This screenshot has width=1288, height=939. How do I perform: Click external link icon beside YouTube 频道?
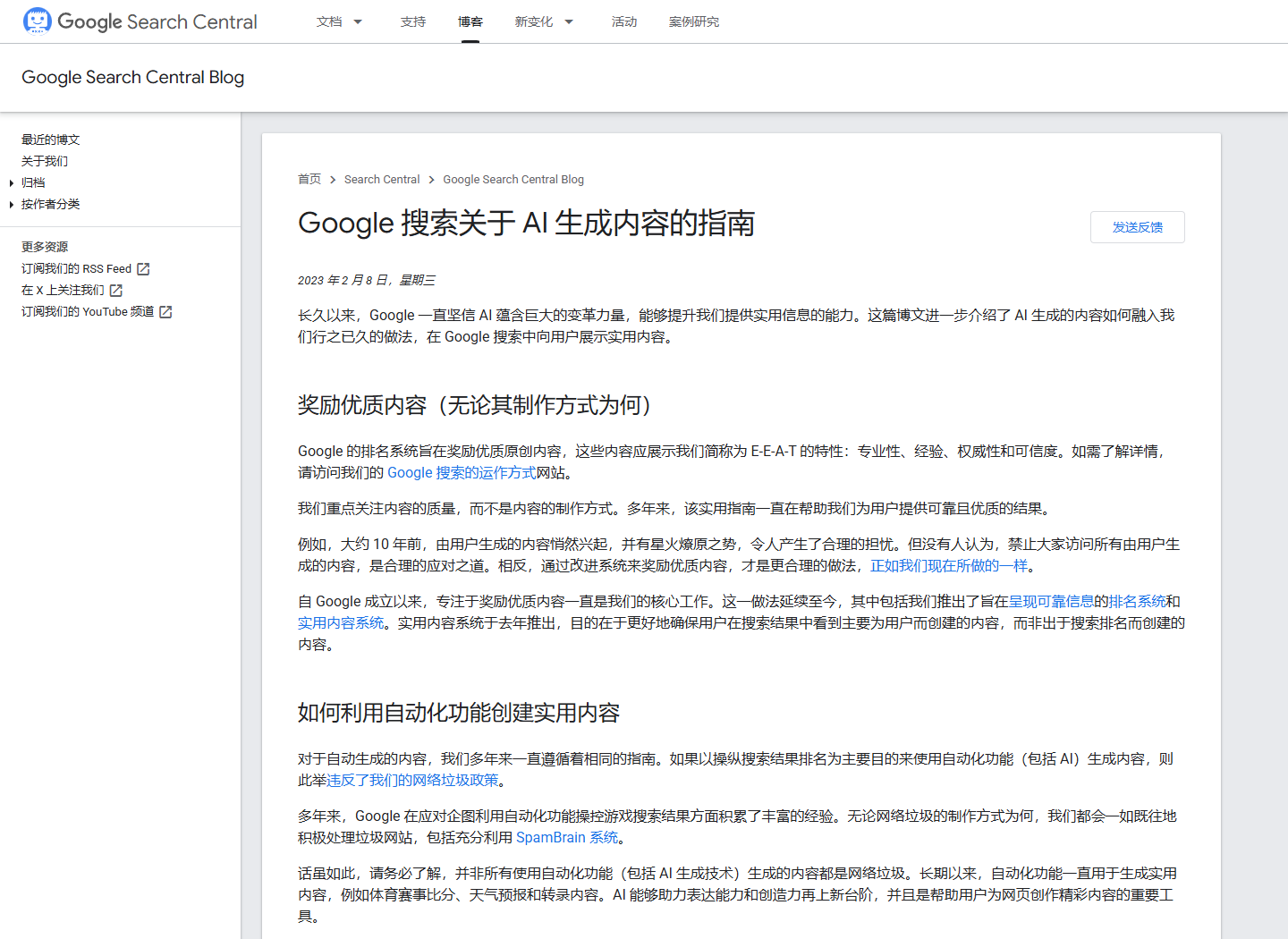tap(165, 312)
